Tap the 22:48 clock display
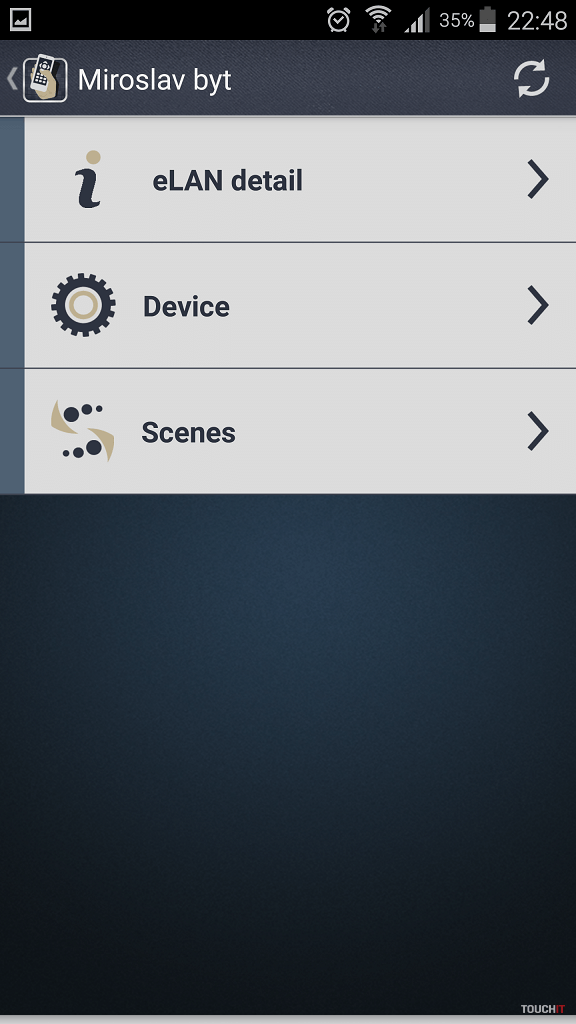Image resolution: width=576 pixels, height=1024 pixels. [537, 21]
